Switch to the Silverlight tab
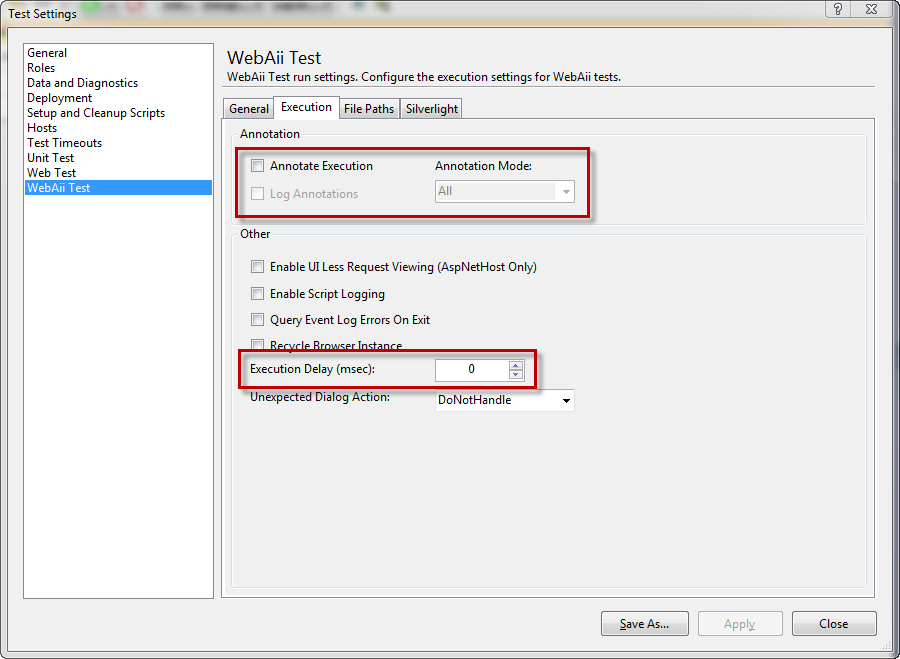This screenshot has width=900, height=659. pyautogui.click(x=431, y=109)
